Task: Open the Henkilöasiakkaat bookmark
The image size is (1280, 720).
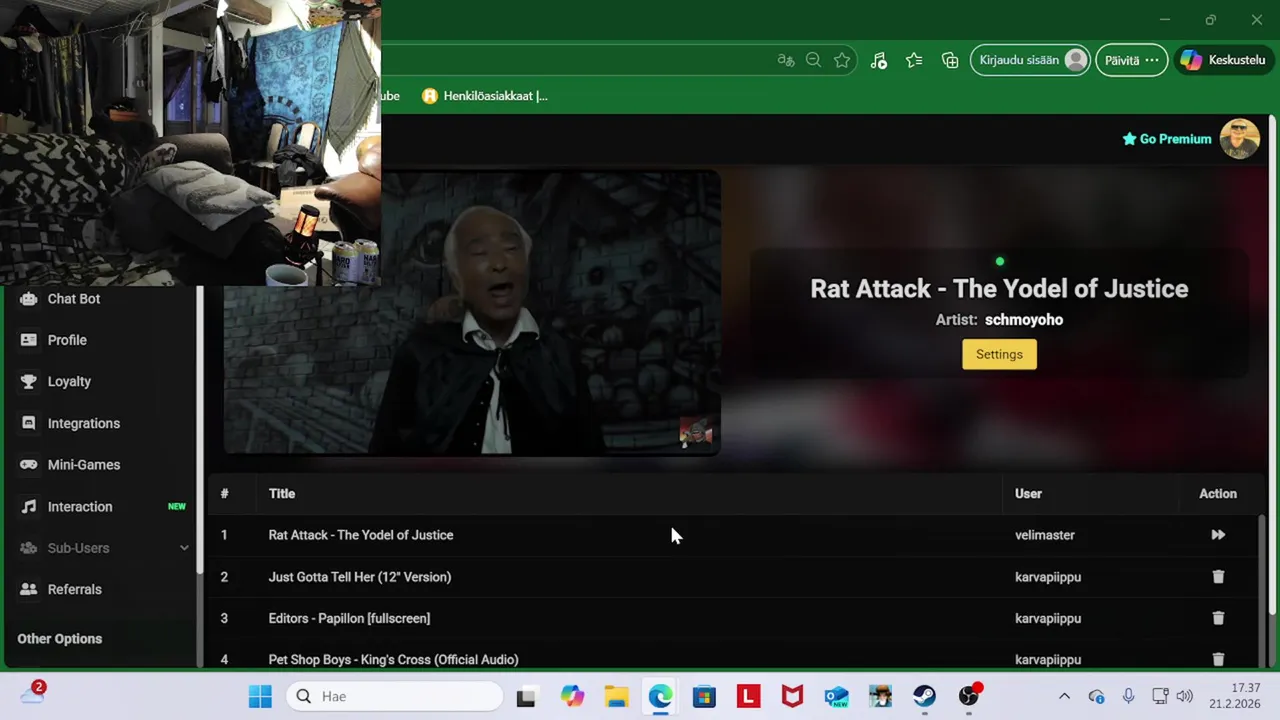Action: (x=485, y=96)
